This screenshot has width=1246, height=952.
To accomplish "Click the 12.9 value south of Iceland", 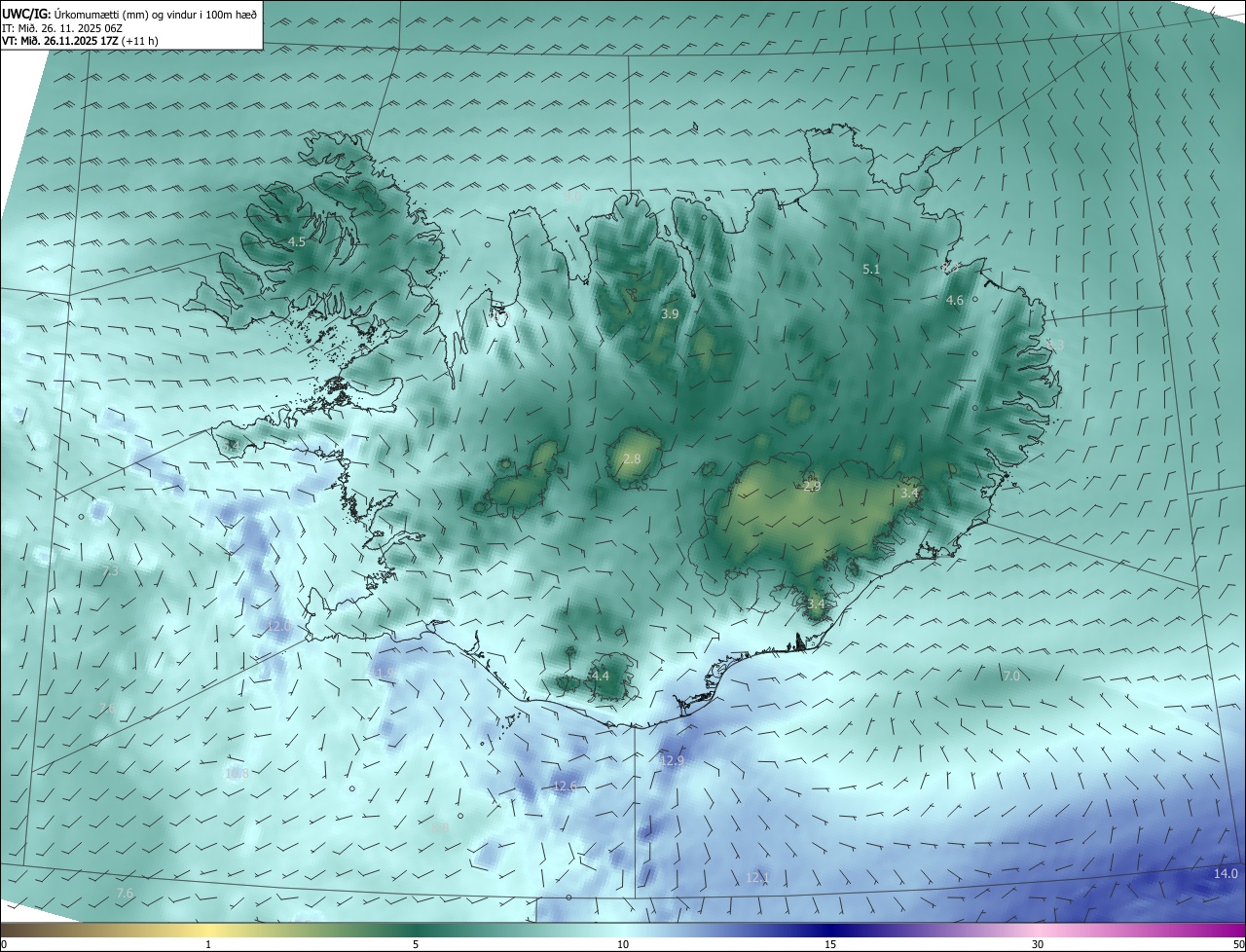I will coord(673,760).
